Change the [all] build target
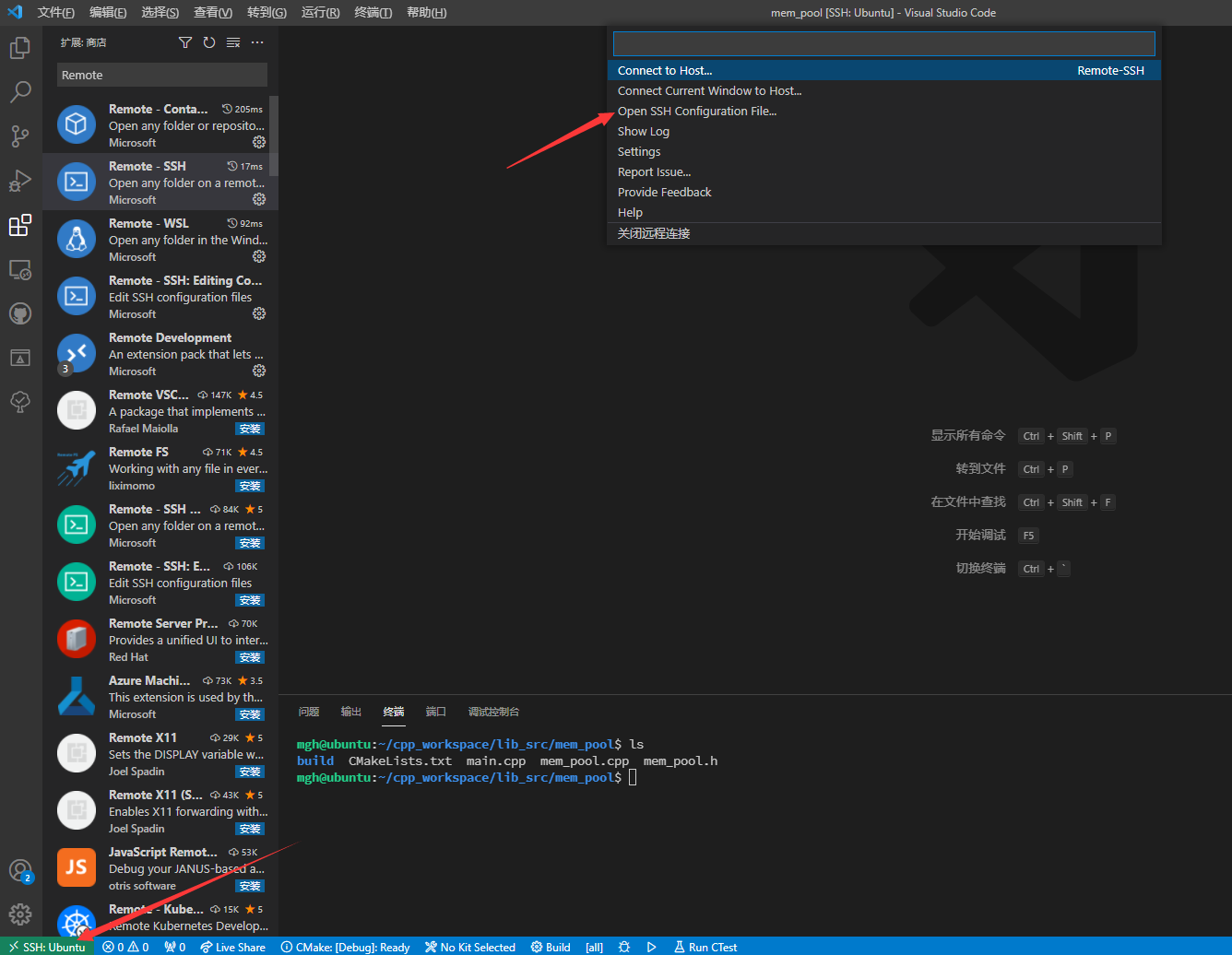1232x955 pixels. [x=594, y=947]
